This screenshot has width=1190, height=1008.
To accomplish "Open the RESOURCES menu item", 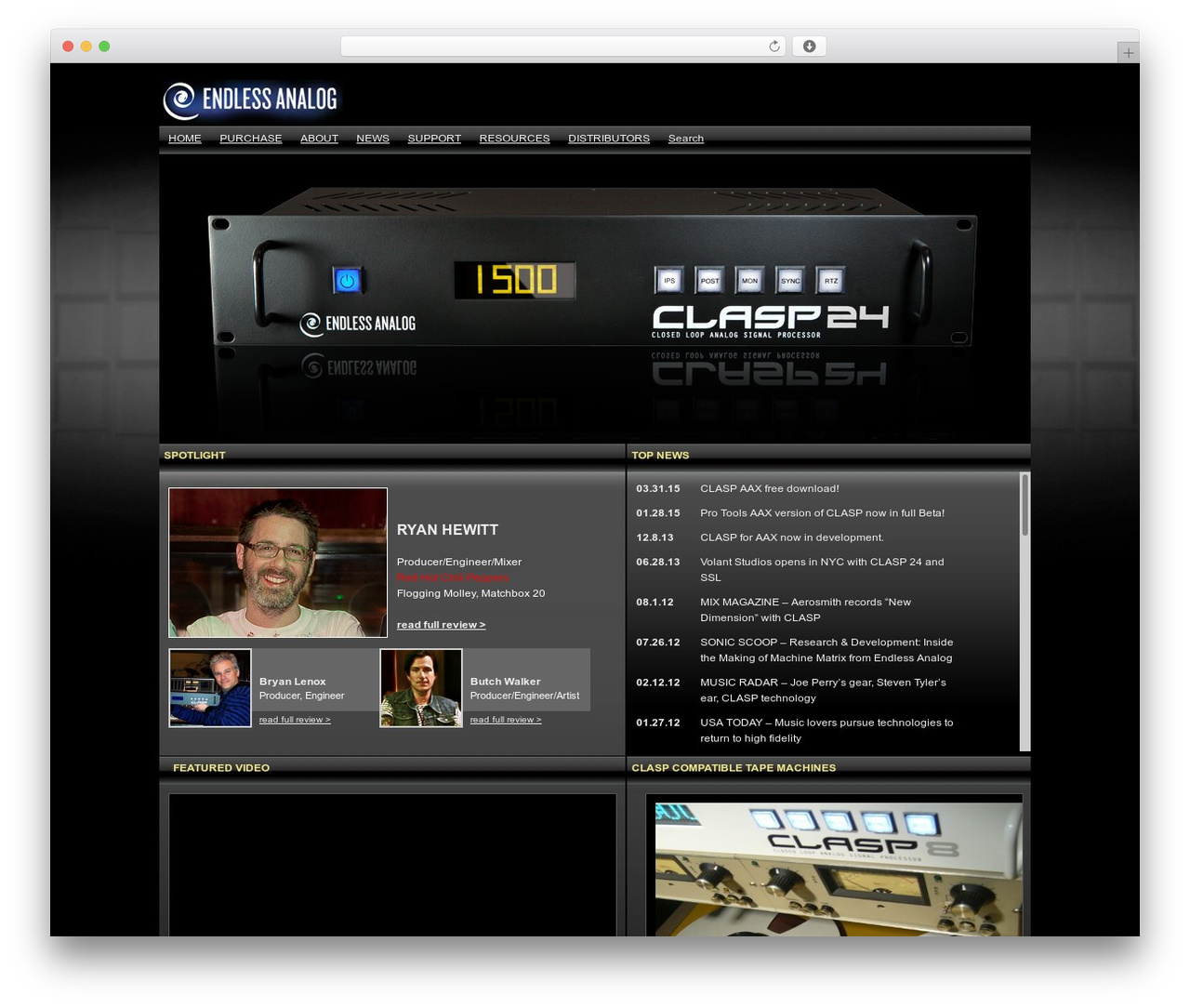I will pos(514,139).
